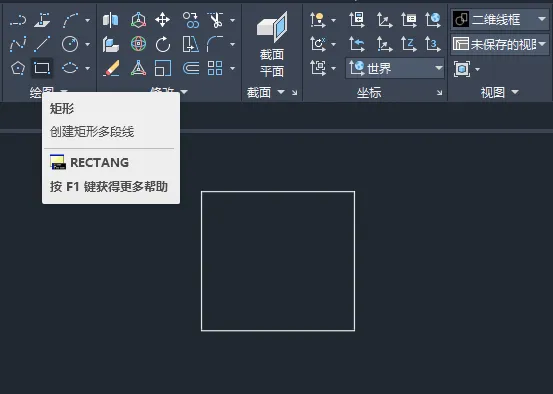
Task: Click the UCS rotate about X button
Action: click(317, 44)
